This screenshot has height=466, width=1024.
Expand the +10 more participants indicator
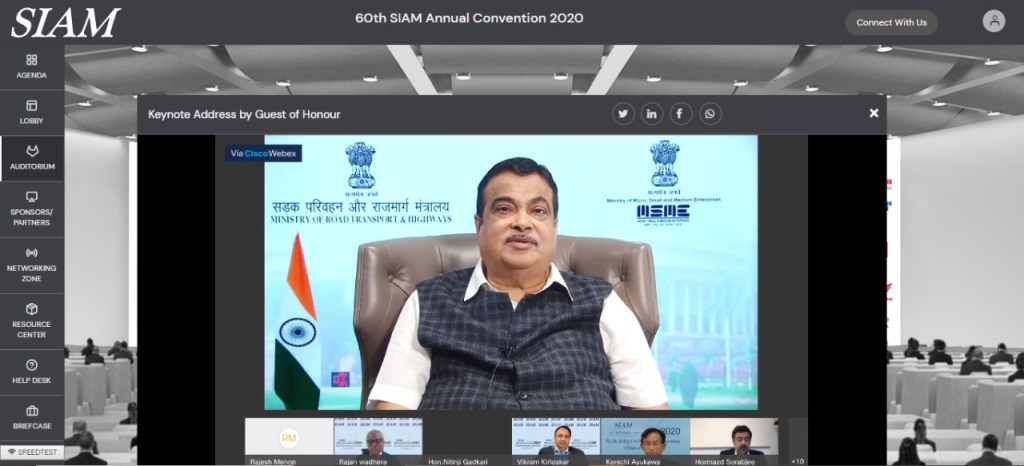[797, 460]
